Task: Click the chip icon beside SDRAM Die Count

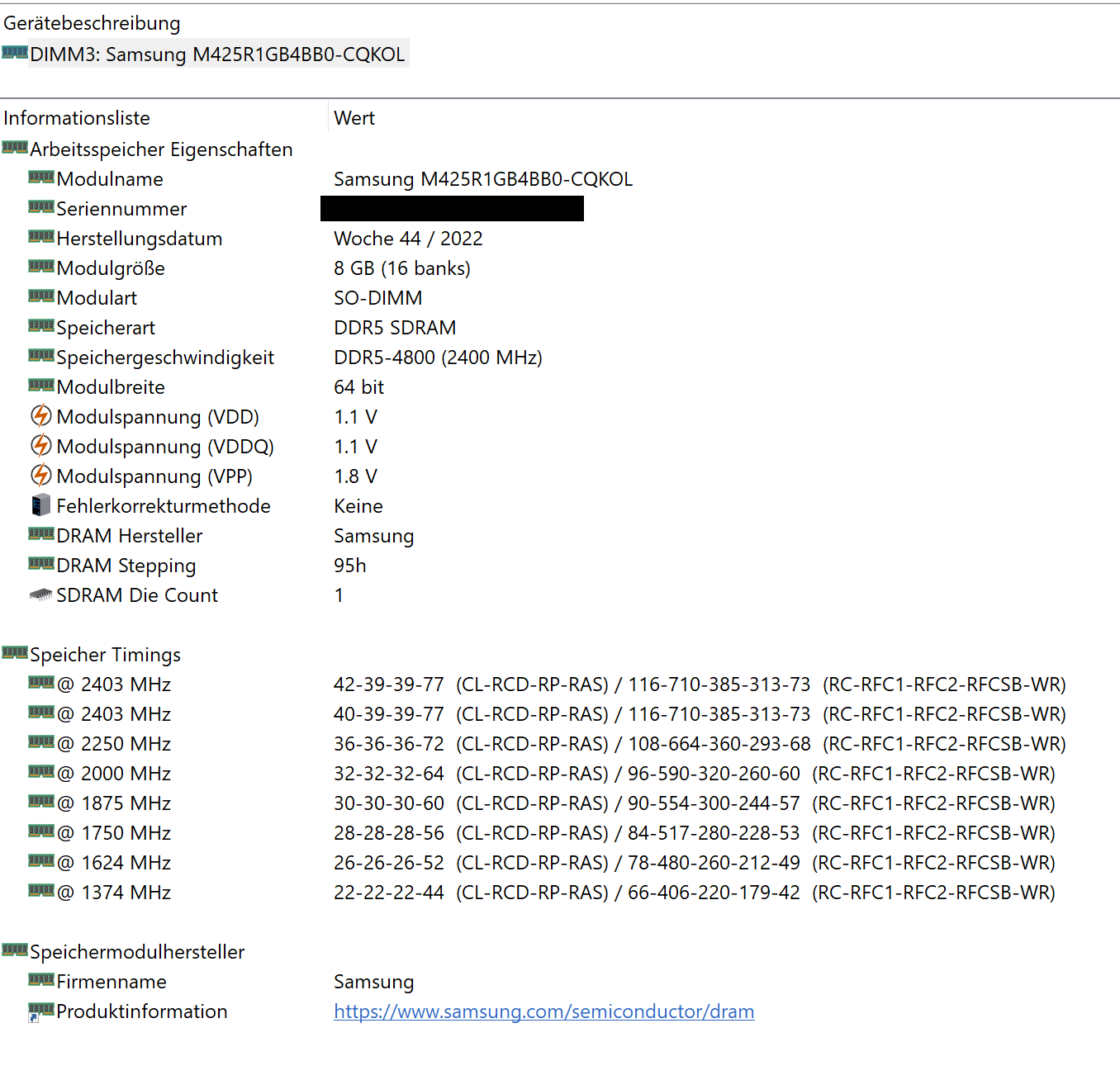Action: 41,594
